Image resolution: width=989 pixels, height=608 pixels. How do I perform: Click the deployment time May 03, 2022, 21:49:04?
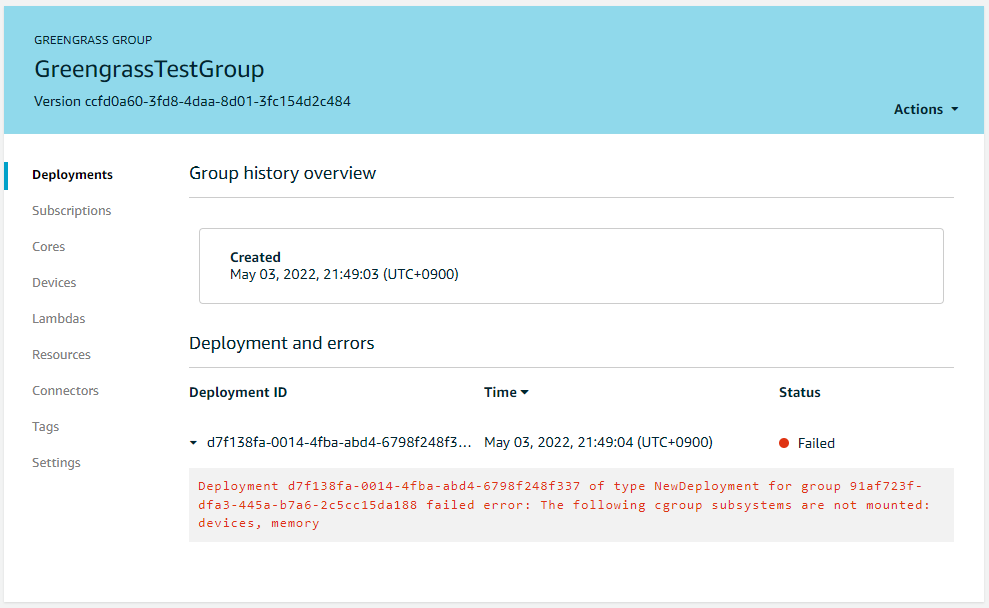pos(598,442)
